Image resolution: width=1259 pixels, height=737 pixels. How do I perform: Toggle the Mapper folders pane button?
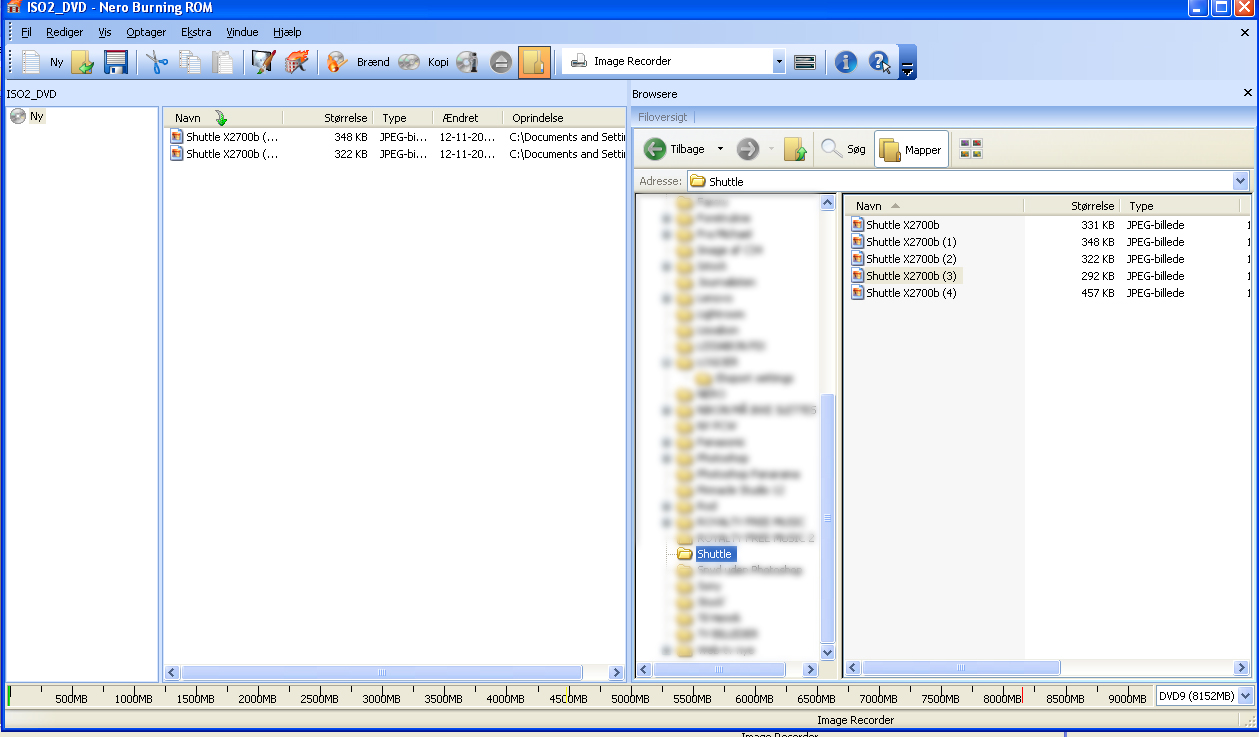click(911, 150)
